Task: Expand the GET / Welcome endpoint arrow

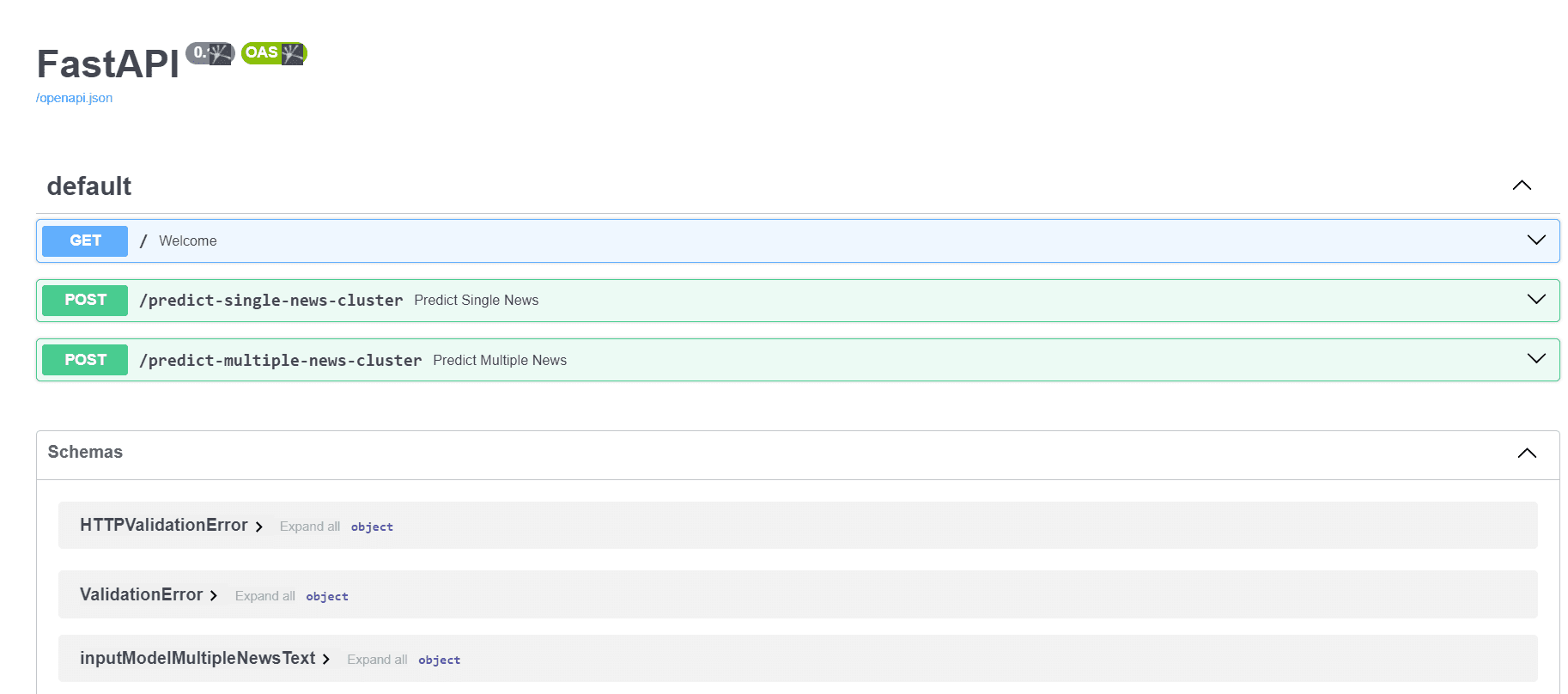Action: pyautogui.click(x=1536, y=240)
